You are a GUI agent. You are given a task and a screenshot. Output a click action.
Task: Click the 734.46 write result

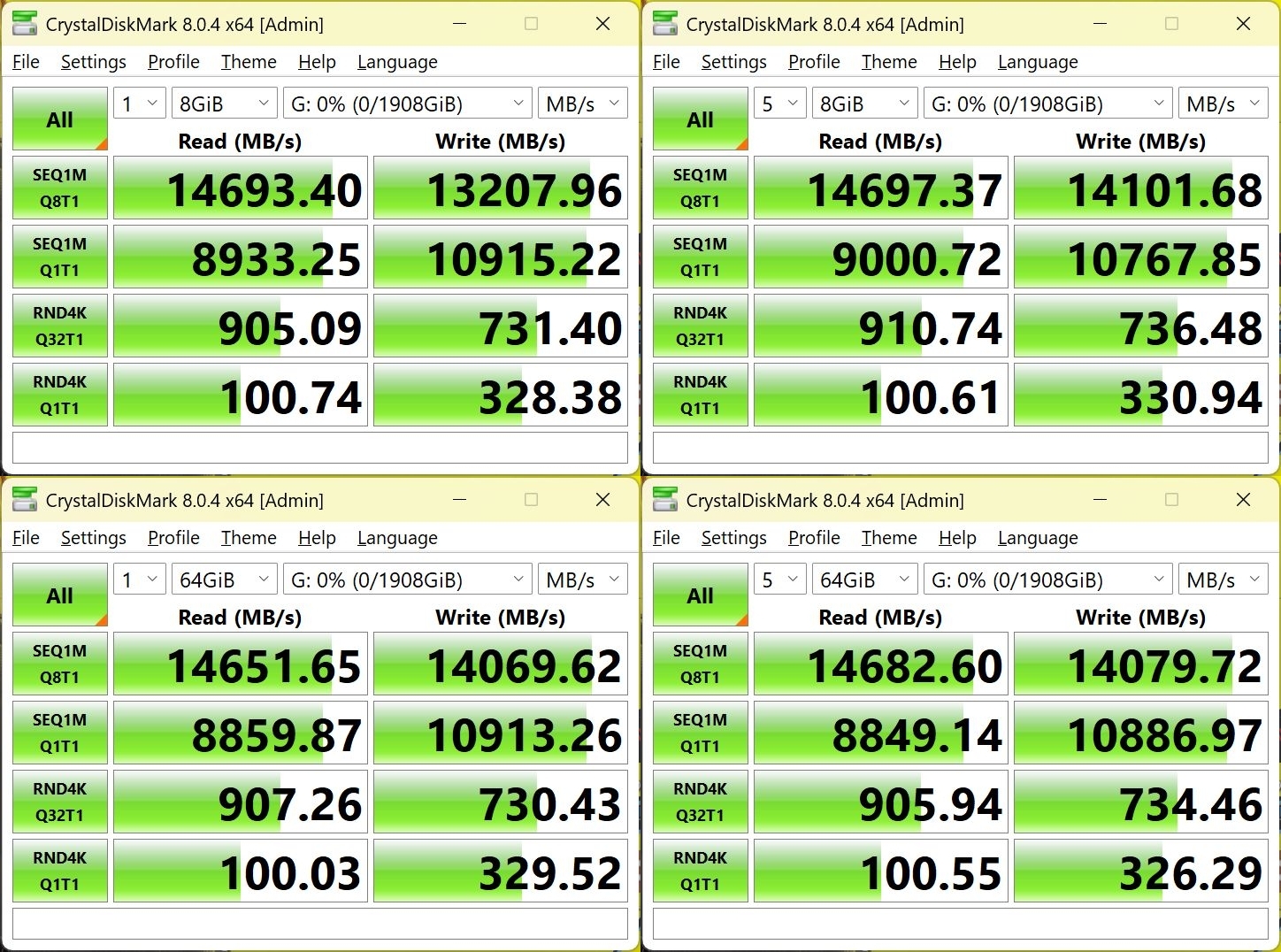pos(1141,802)
